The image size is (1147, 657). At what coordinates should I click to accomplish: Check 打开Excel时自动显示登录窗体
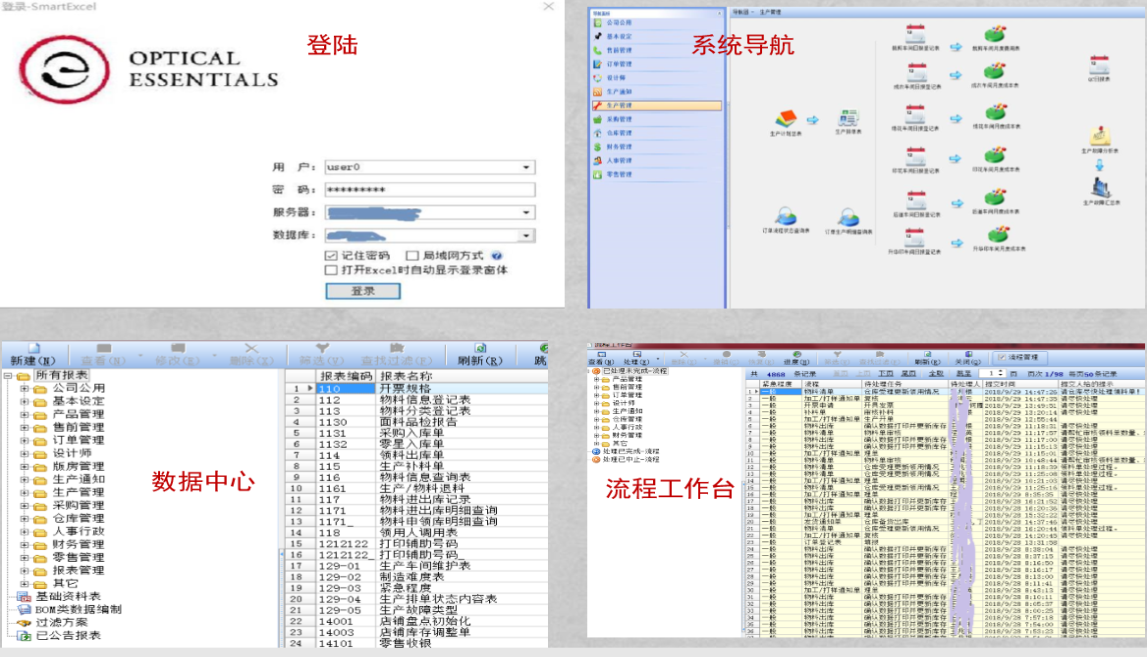point(331,270)
